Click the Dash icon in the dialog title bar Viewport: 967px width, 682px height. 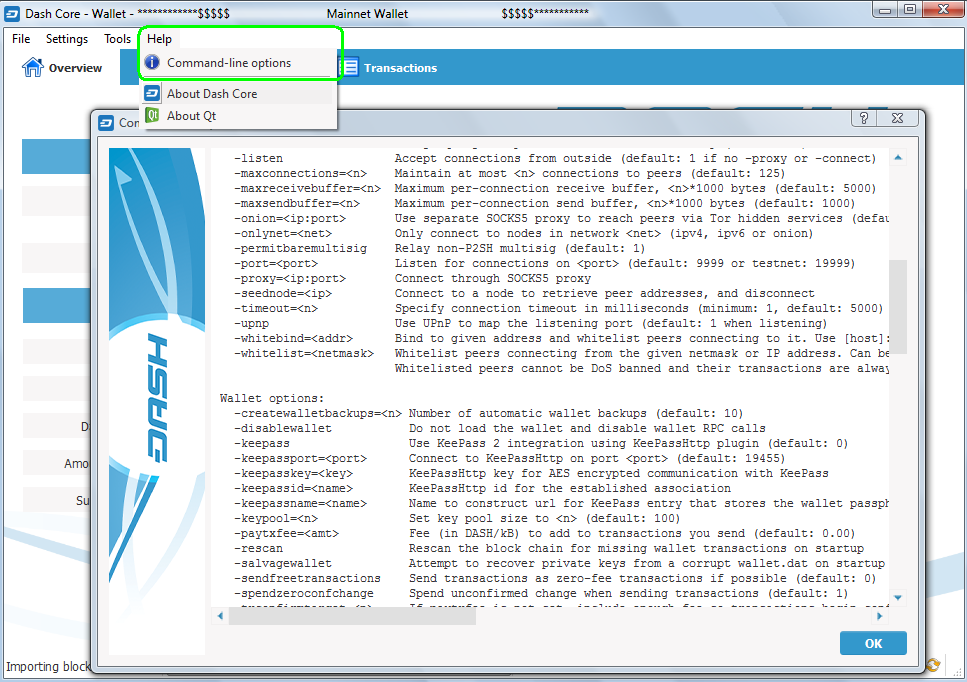(106, 123)
